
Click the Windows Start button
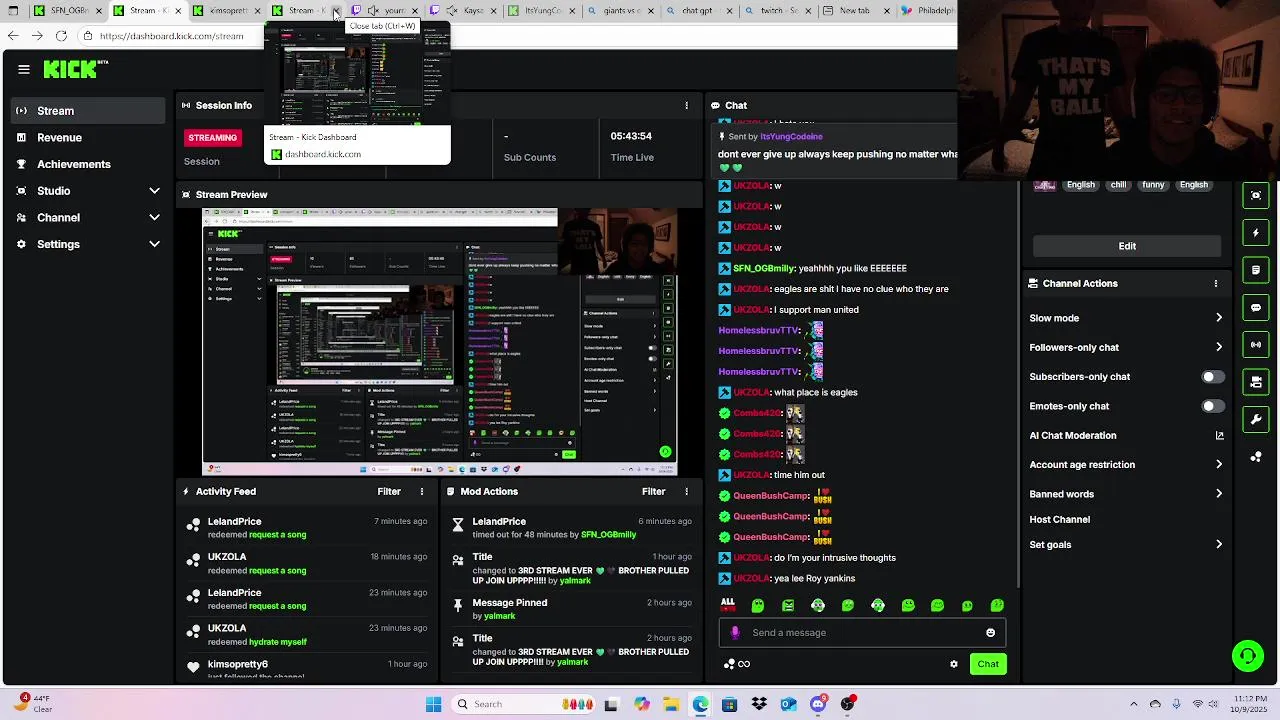433,704
